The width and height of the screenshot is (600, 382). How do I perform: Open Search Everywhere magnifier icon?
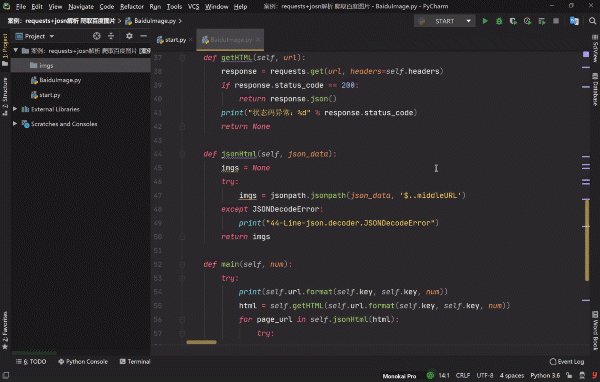coord(592,21)
